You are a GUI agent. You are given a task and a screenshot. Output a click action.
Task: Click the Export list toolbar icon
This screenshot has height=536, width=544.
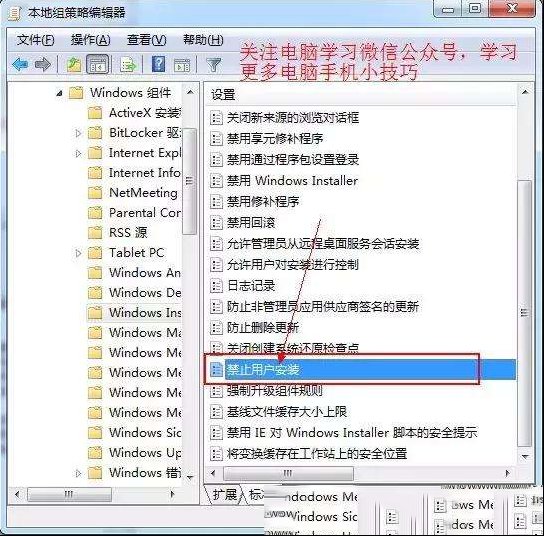click(127, 65)
